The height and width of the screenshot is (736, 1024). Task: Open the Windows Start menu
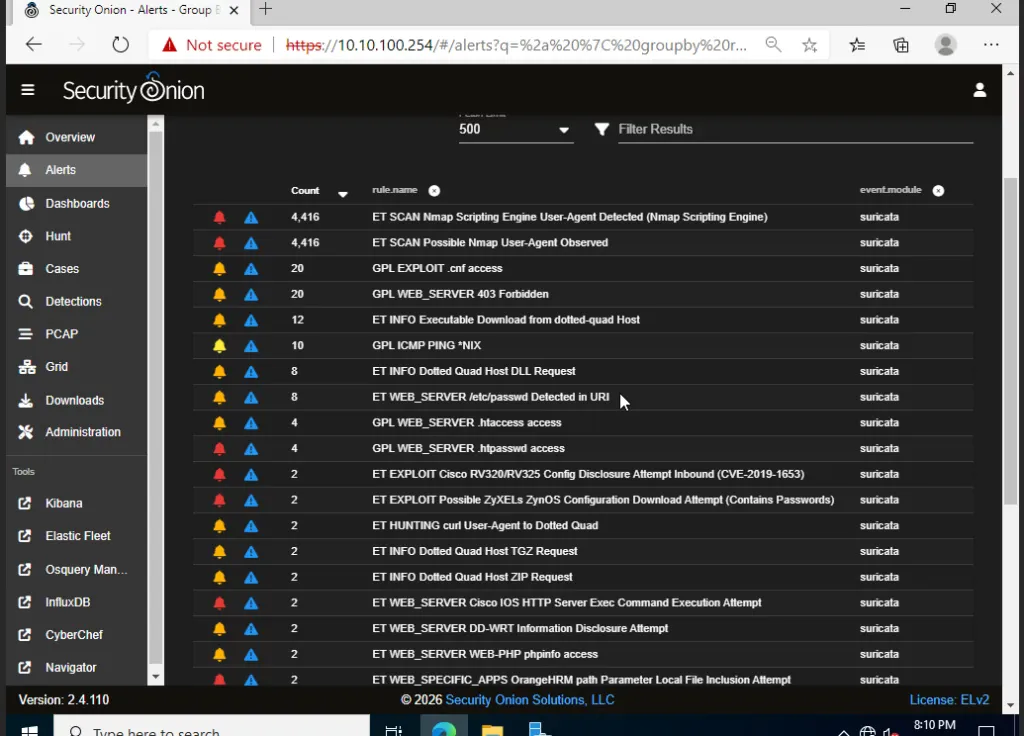click(x=29, y=729)
